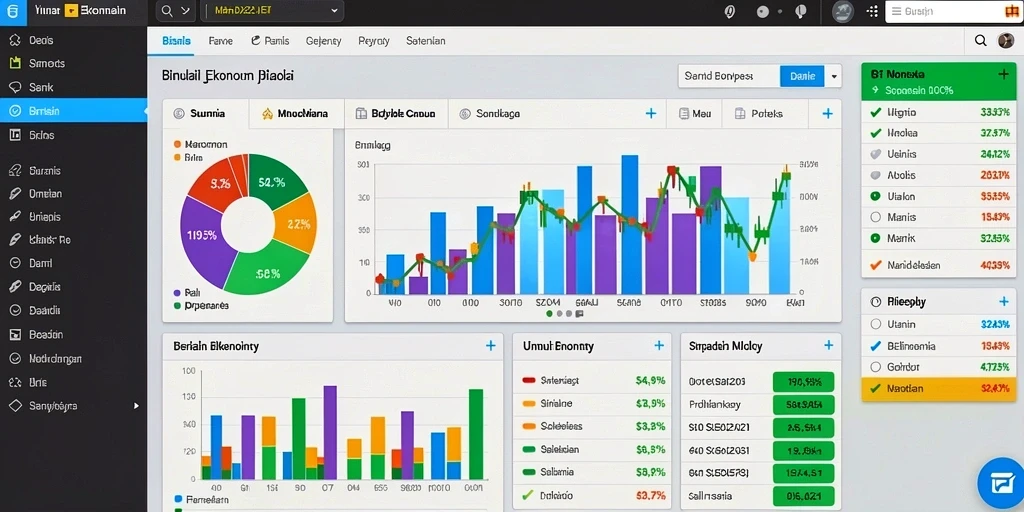Toggle the Manis radio circle in the right list
The width and height of the screenshot is (1024, 512).
tap(876, 217)
